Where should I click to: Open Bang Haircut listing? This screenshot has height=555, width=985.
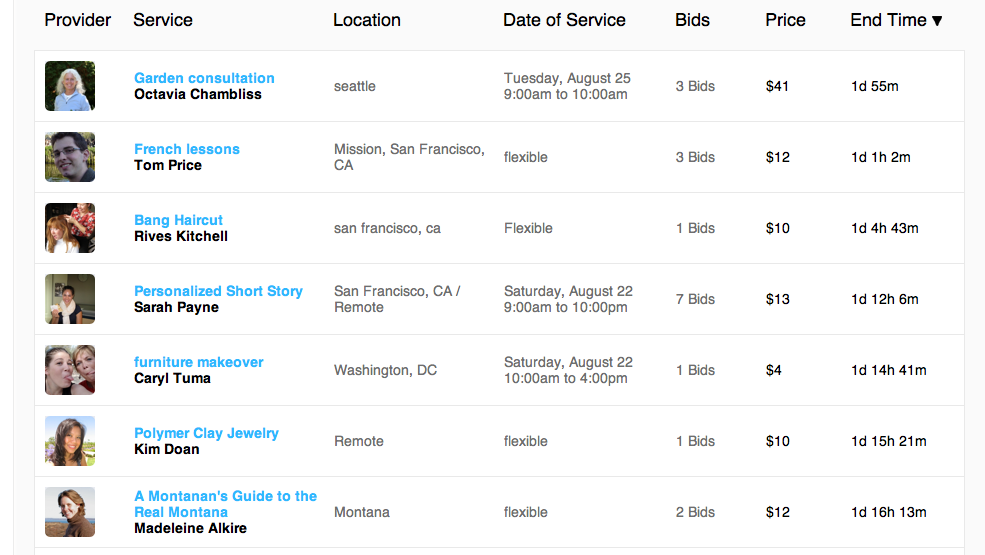point(178,220)
